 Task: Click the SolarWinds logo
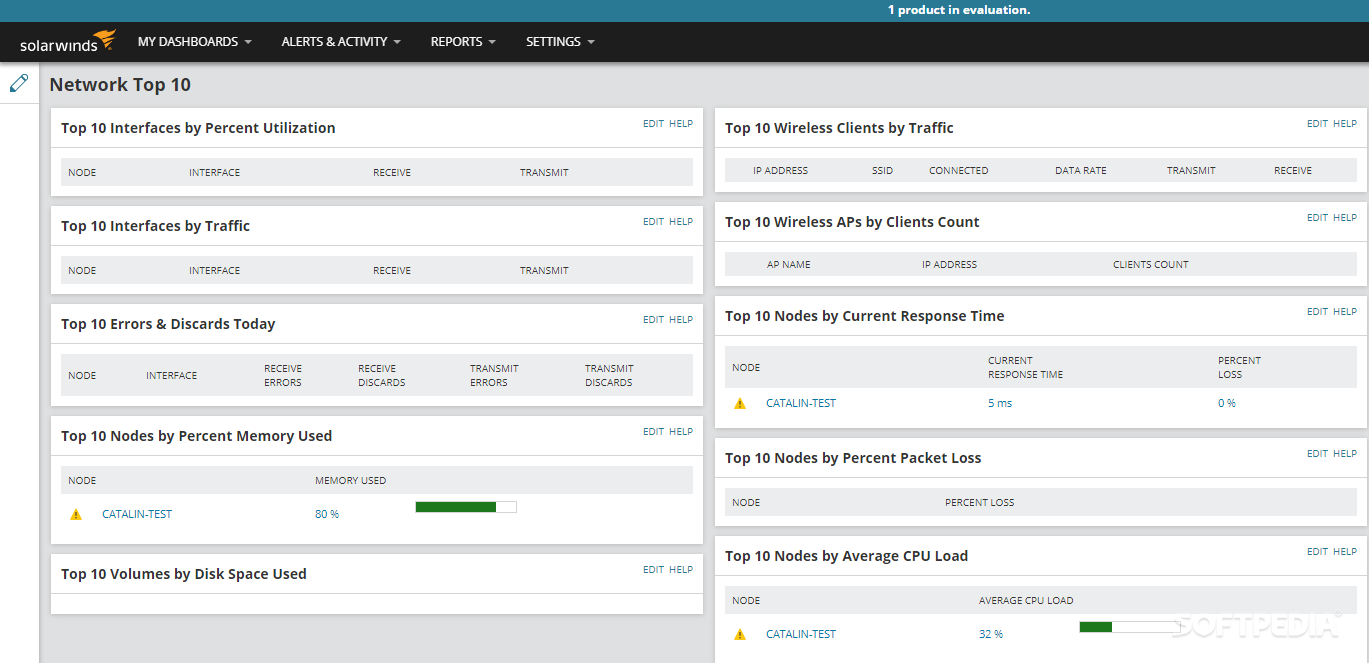pyautogui.click(x=68, y=42)
